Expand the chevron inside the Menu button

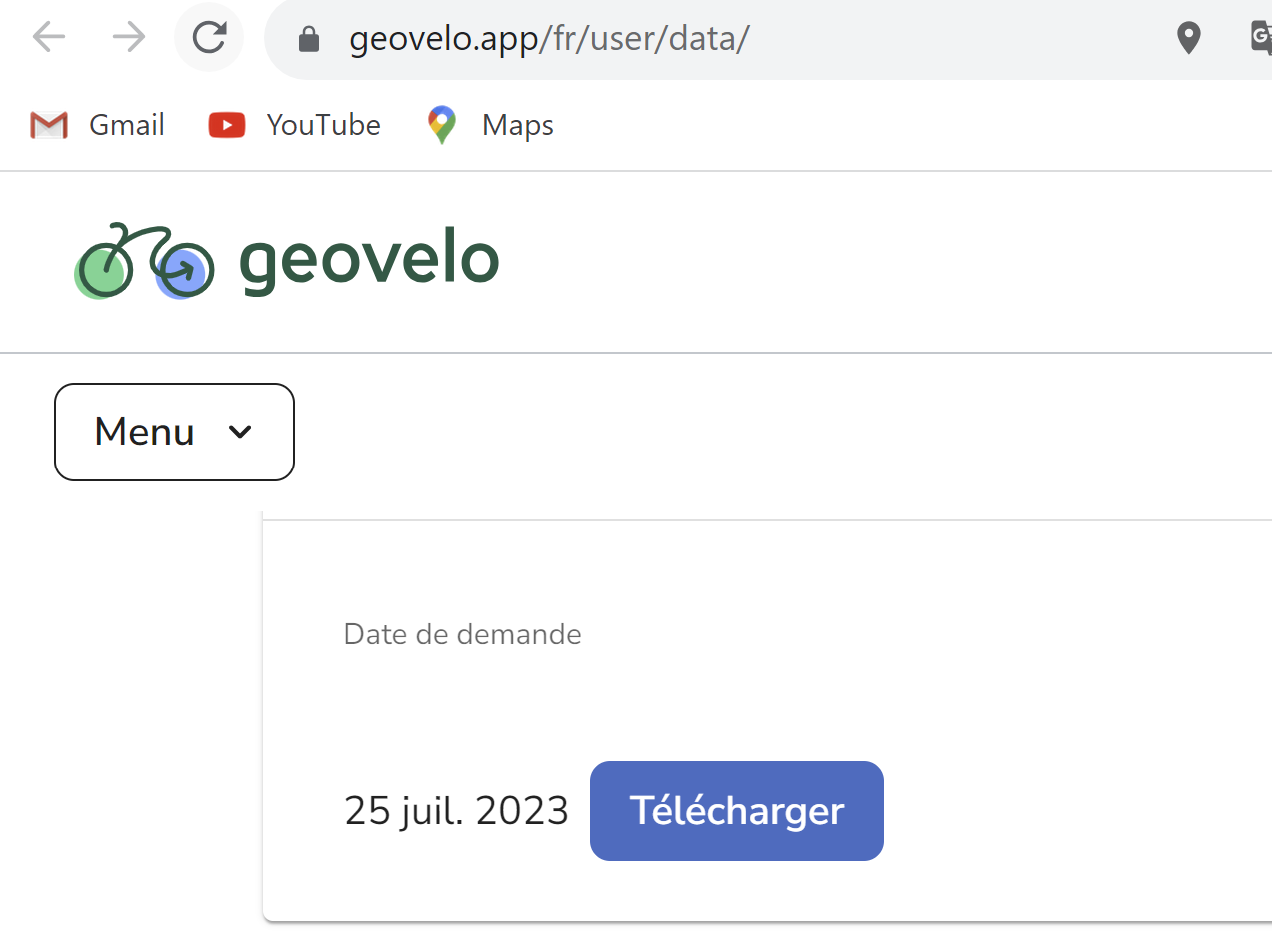(x=239, y=432)
